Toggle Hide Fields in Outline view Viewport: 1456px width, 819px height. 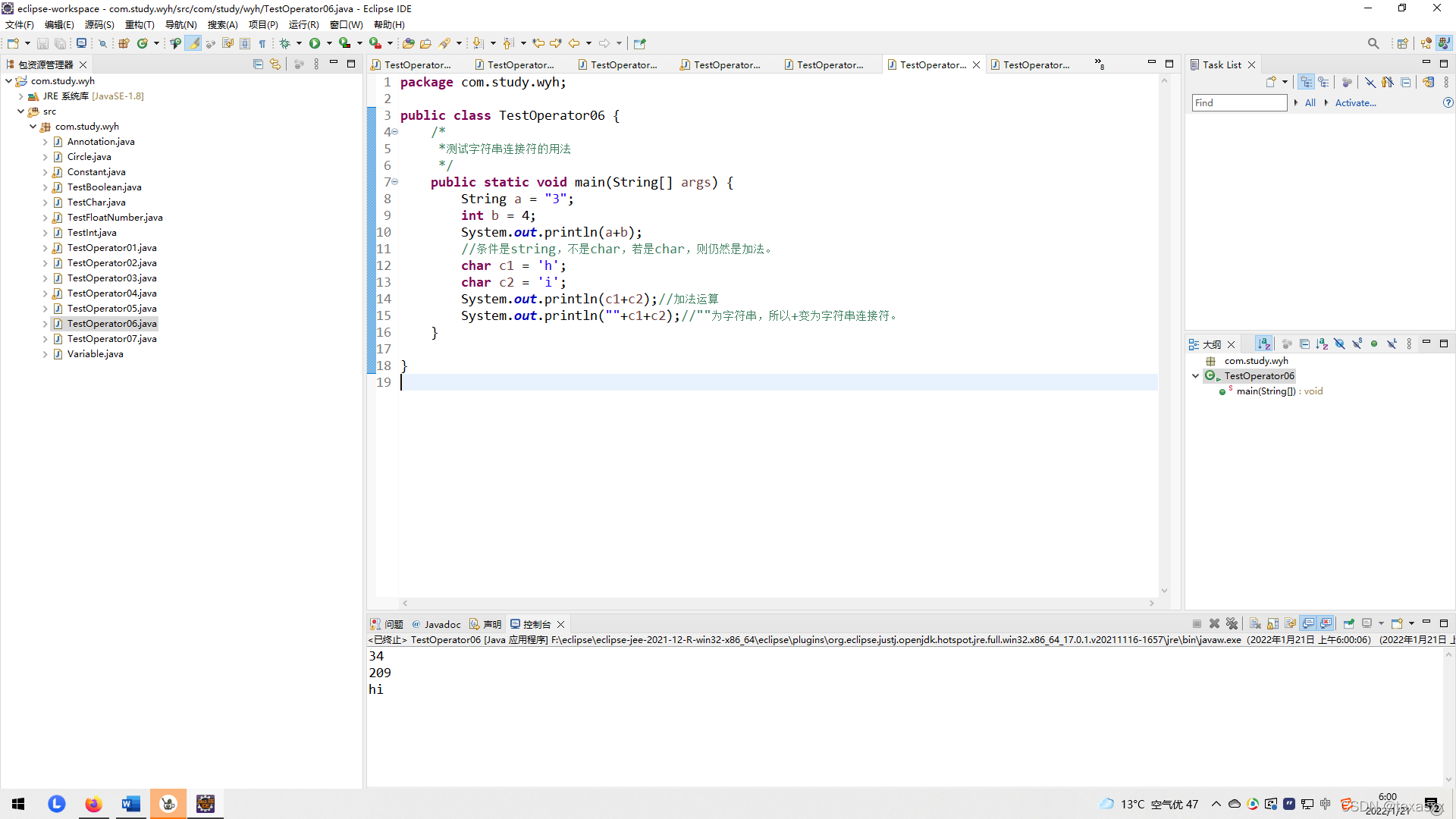point(1339,344)
